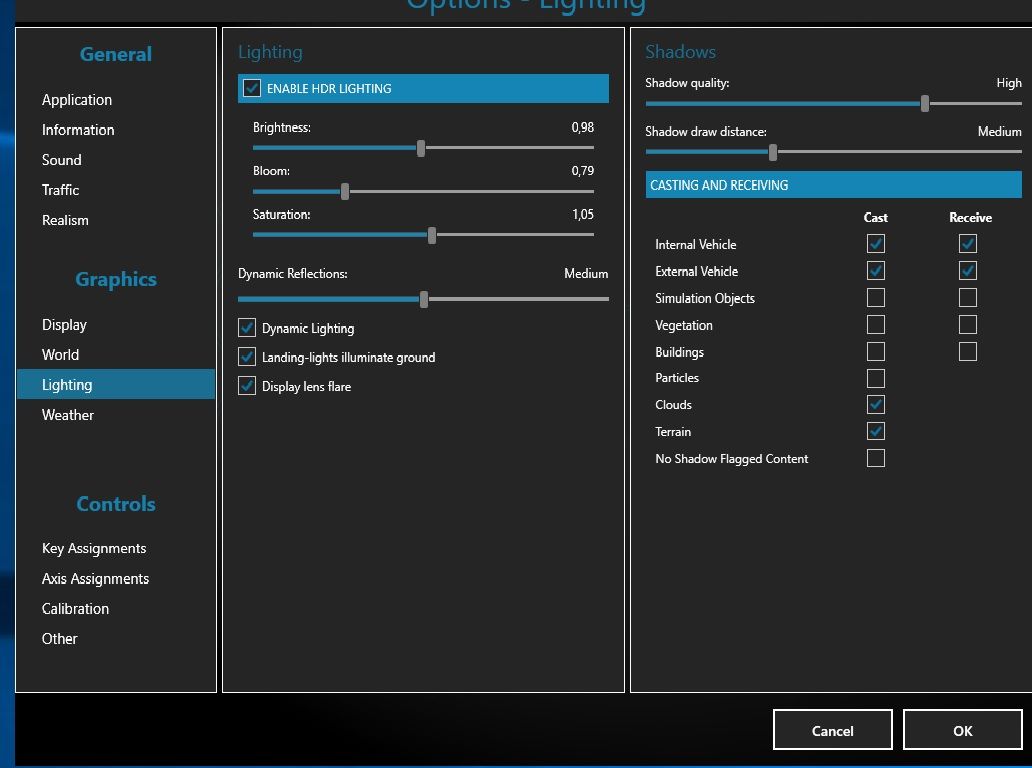Viewport: 1032px width, 768px height.
Task: Uncheck the Terrain Cast box
Action: pos(875,431)
